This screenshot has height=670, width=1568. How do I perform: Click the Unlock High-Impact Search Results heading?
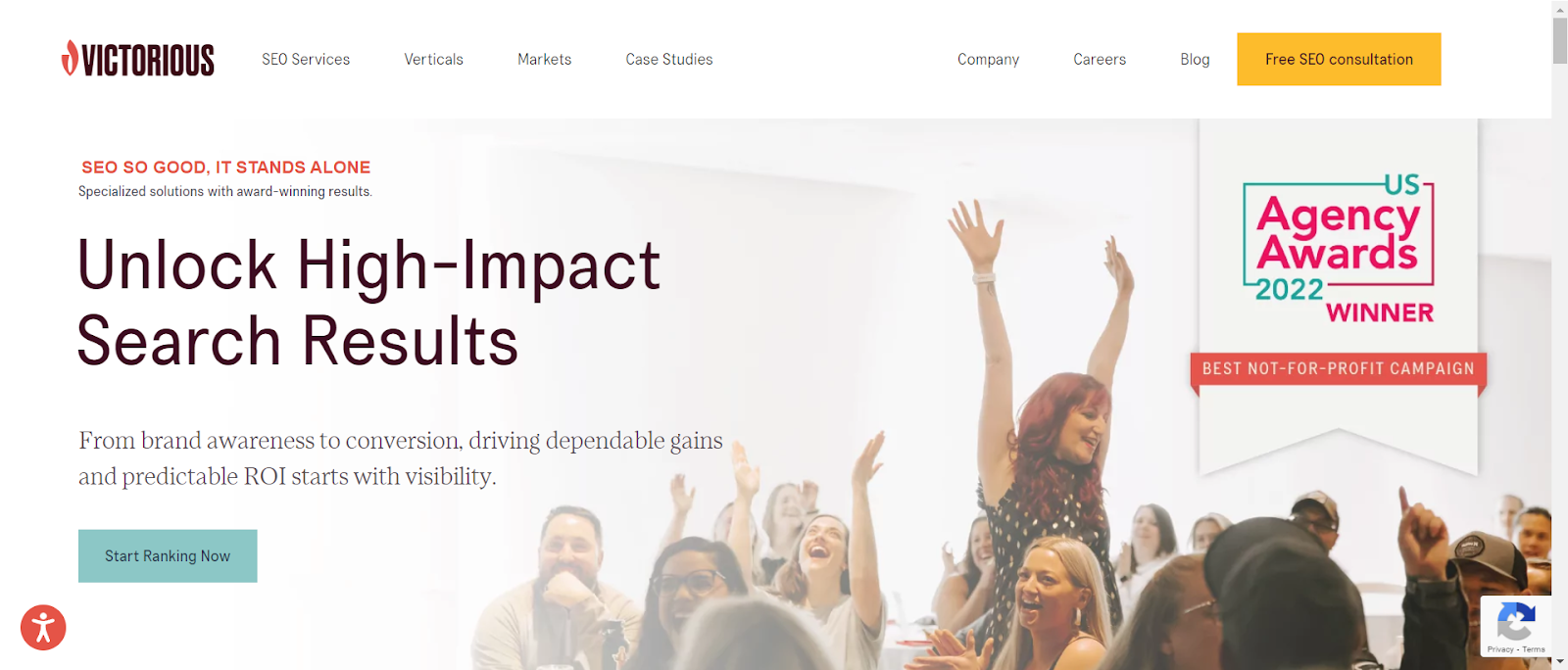click(368, 303)
